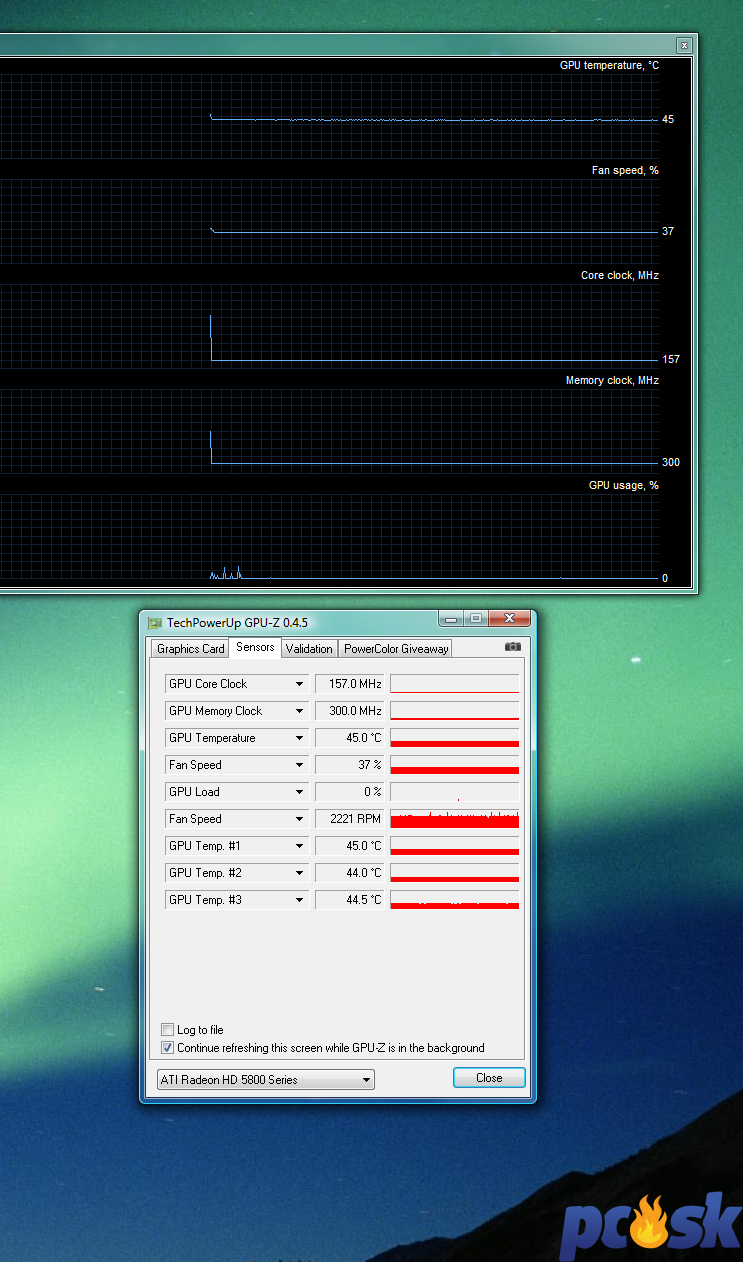Enable the Log to file checkbox
The width and height of the screenshot is (743, 1262).
pyautogui.click(x=167, y=1029)
